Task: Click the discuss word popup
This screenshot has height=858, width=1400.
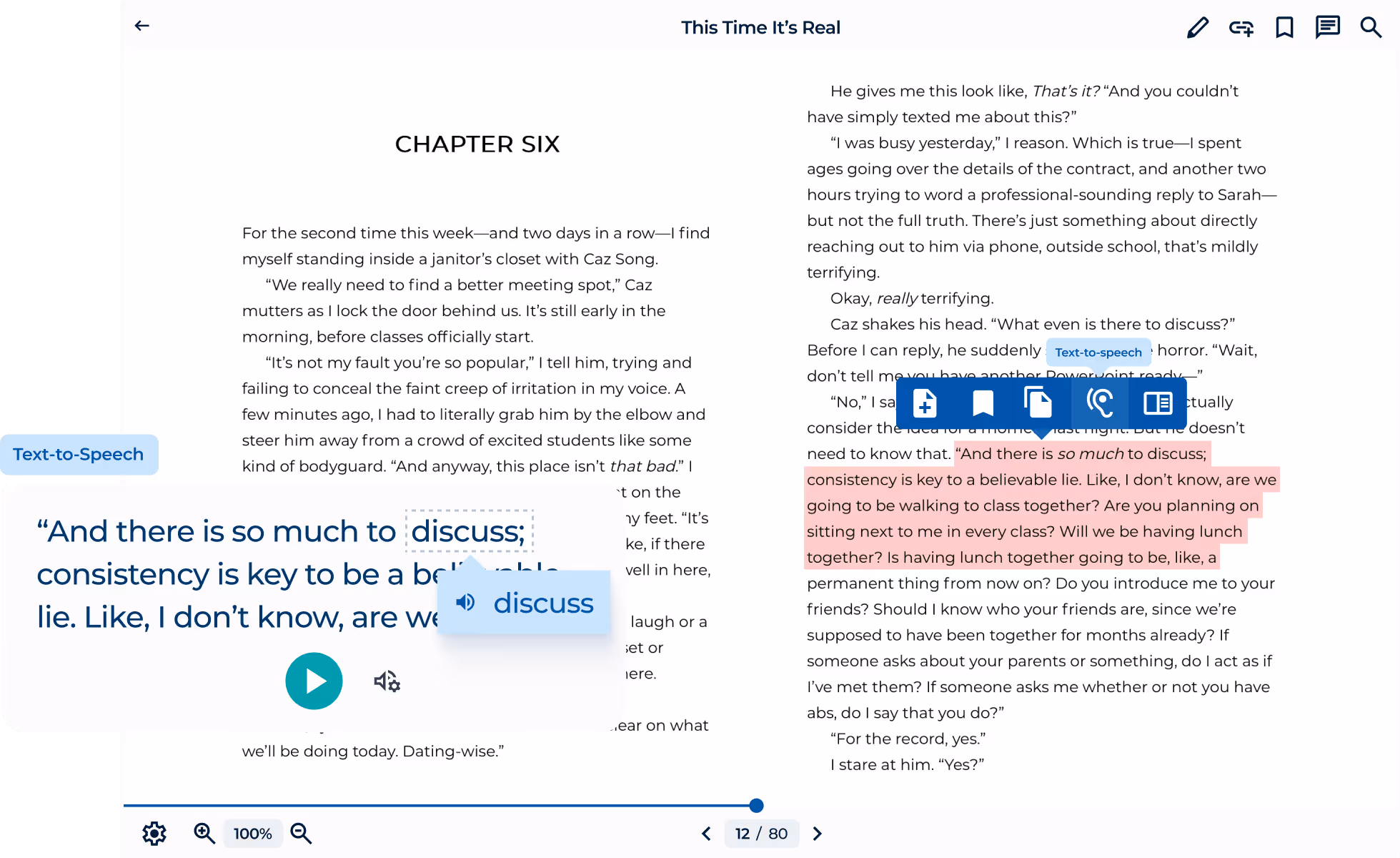Action: 524,603
